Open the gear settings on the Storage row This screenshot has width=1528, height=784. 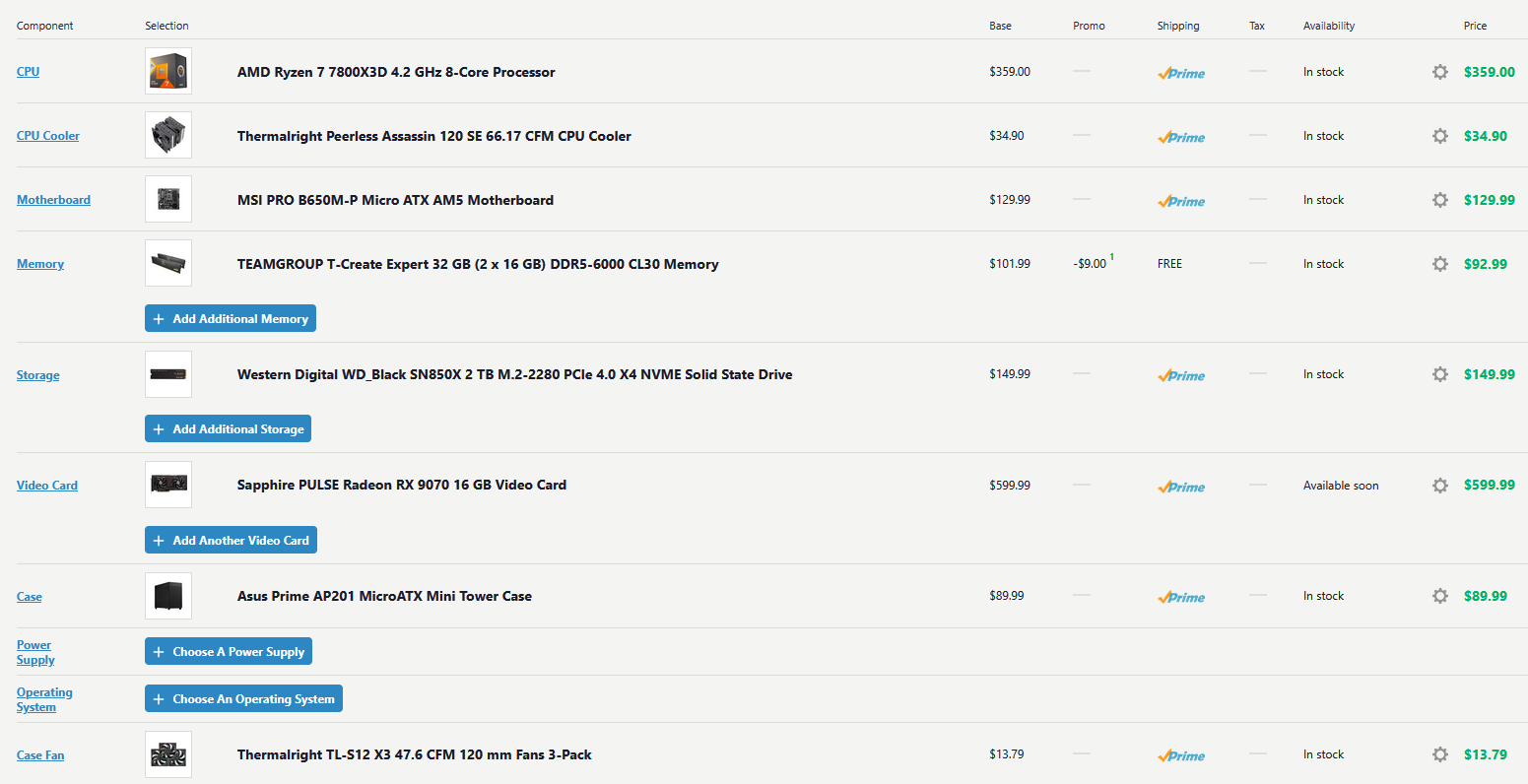[x=1440, y=374]
